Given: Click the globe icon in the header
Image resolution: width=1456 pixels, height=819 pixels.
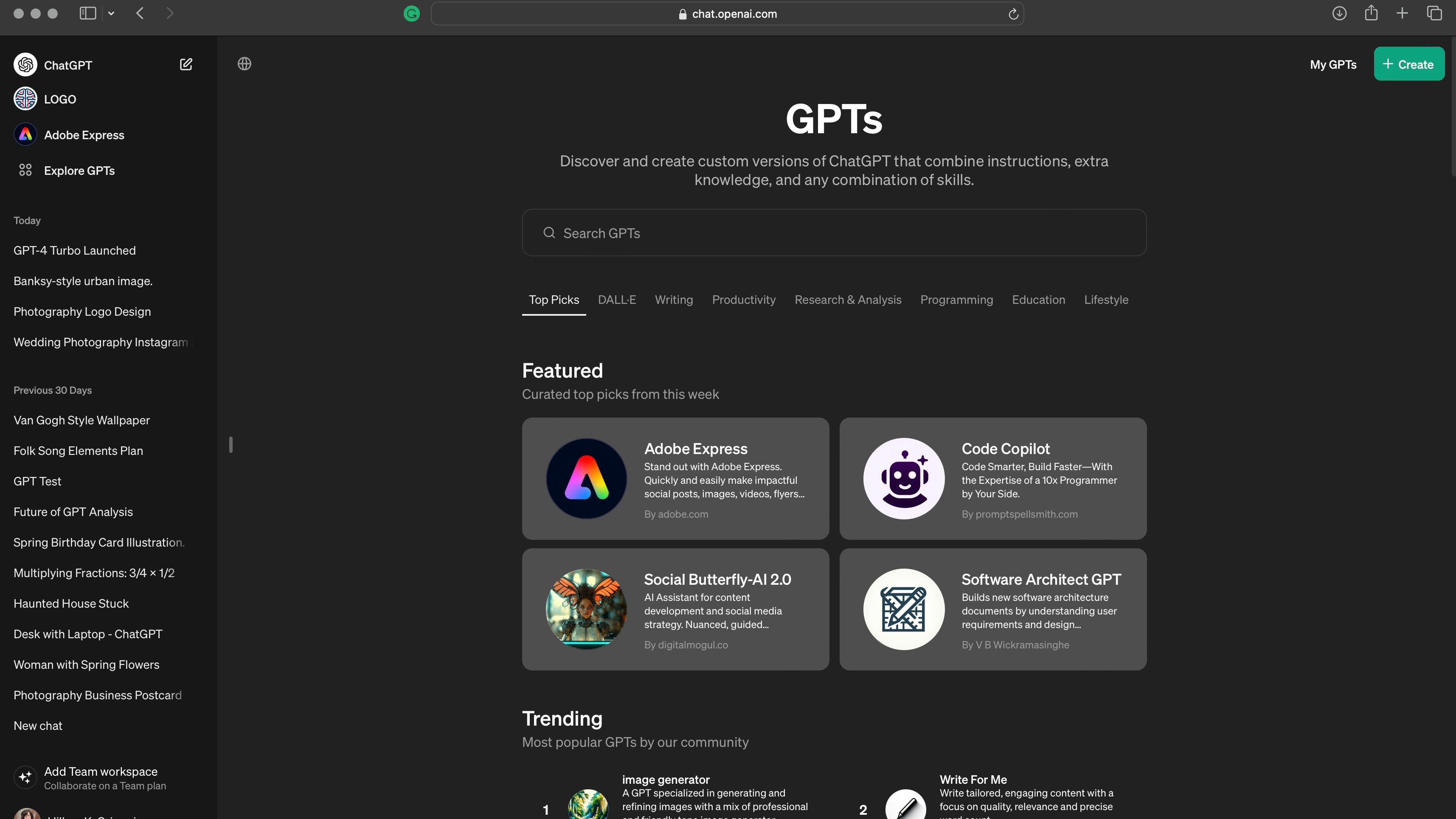Looking at the screenshot, I should click(x=244, y=64).
